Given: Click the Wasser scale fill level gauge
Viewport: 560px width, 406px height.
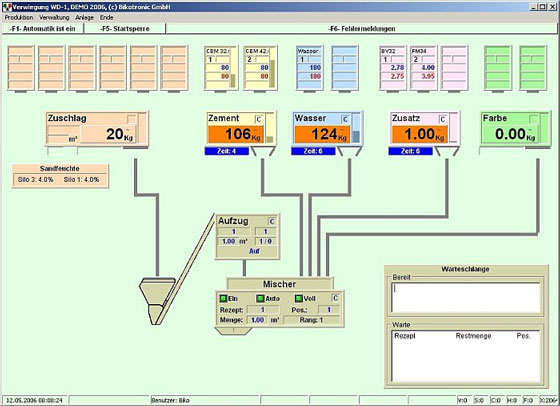Looking at the screenshot, I should (x=356, y=129).
